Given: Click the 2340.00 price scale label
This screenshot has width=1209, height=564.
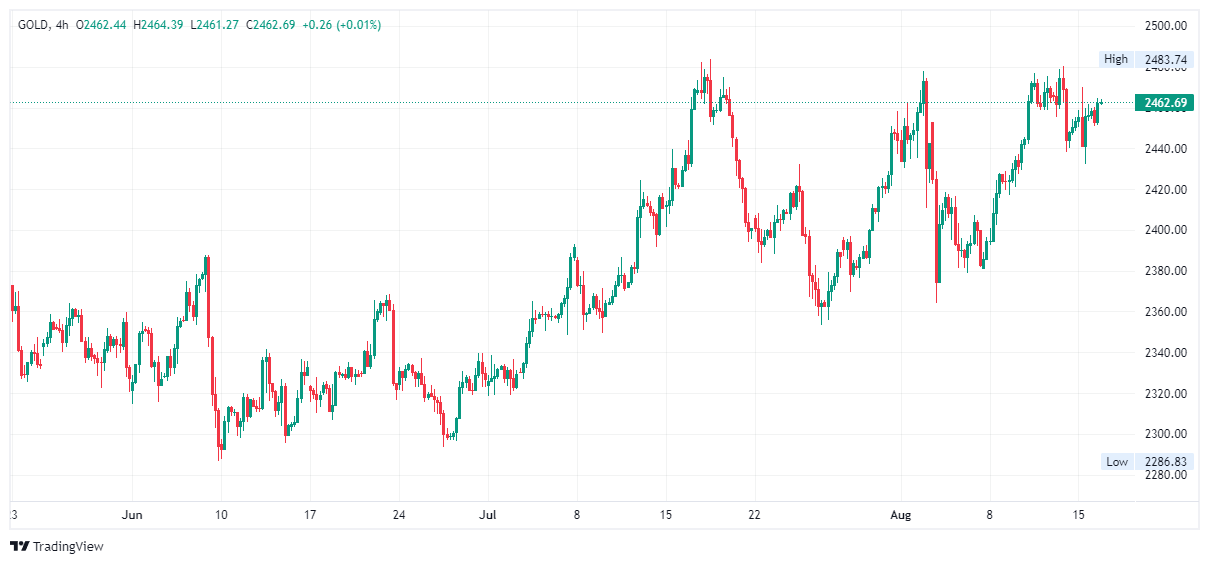Looking at the screenshot, I should click(x=1165, y=353).
